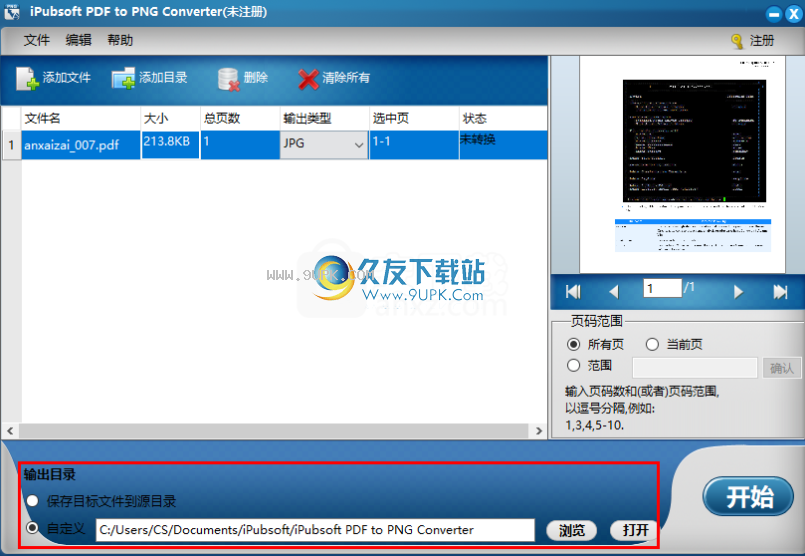This screenshot has height=556, width=805.
Task: Click the 1-1 selected pages cell
Action: coord(414,145)
